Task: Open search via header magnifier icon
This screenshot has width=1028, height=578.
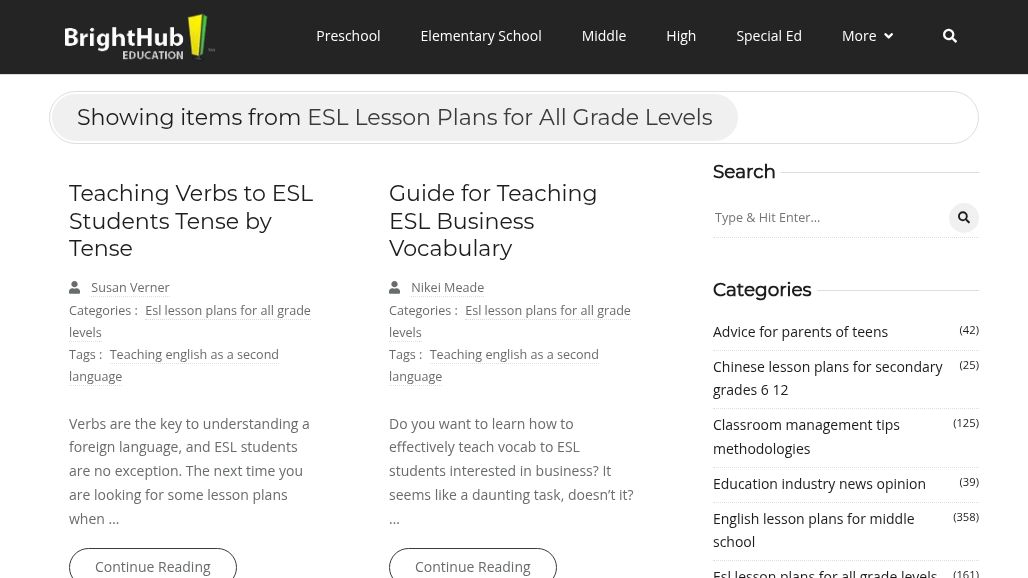Action: [x=949, y=36]
